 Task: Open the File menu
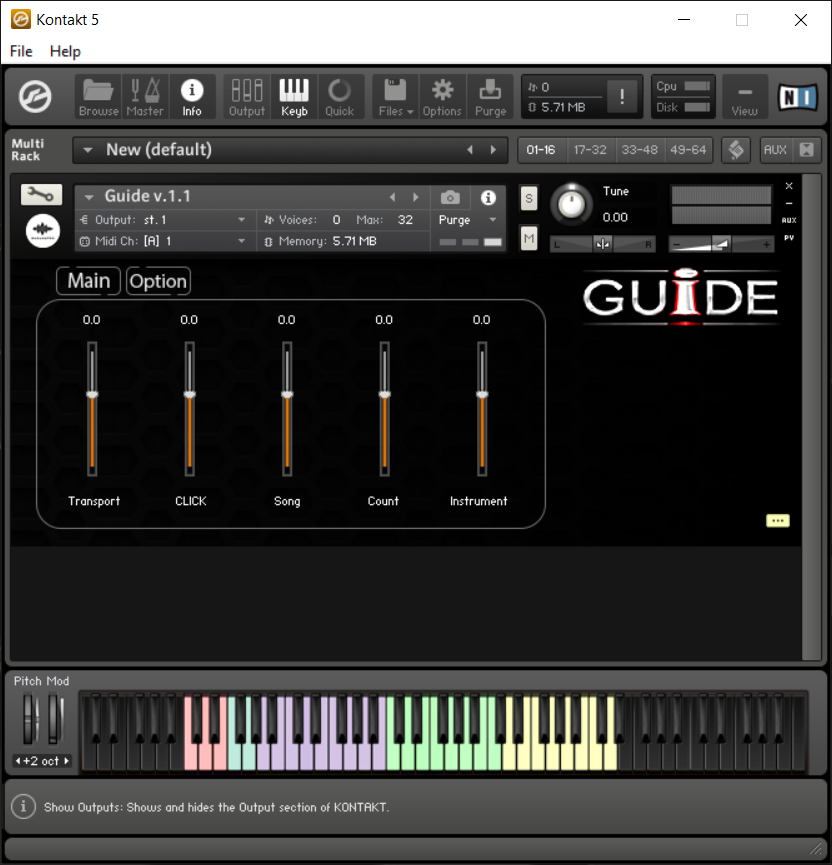[x=21, y=51]
